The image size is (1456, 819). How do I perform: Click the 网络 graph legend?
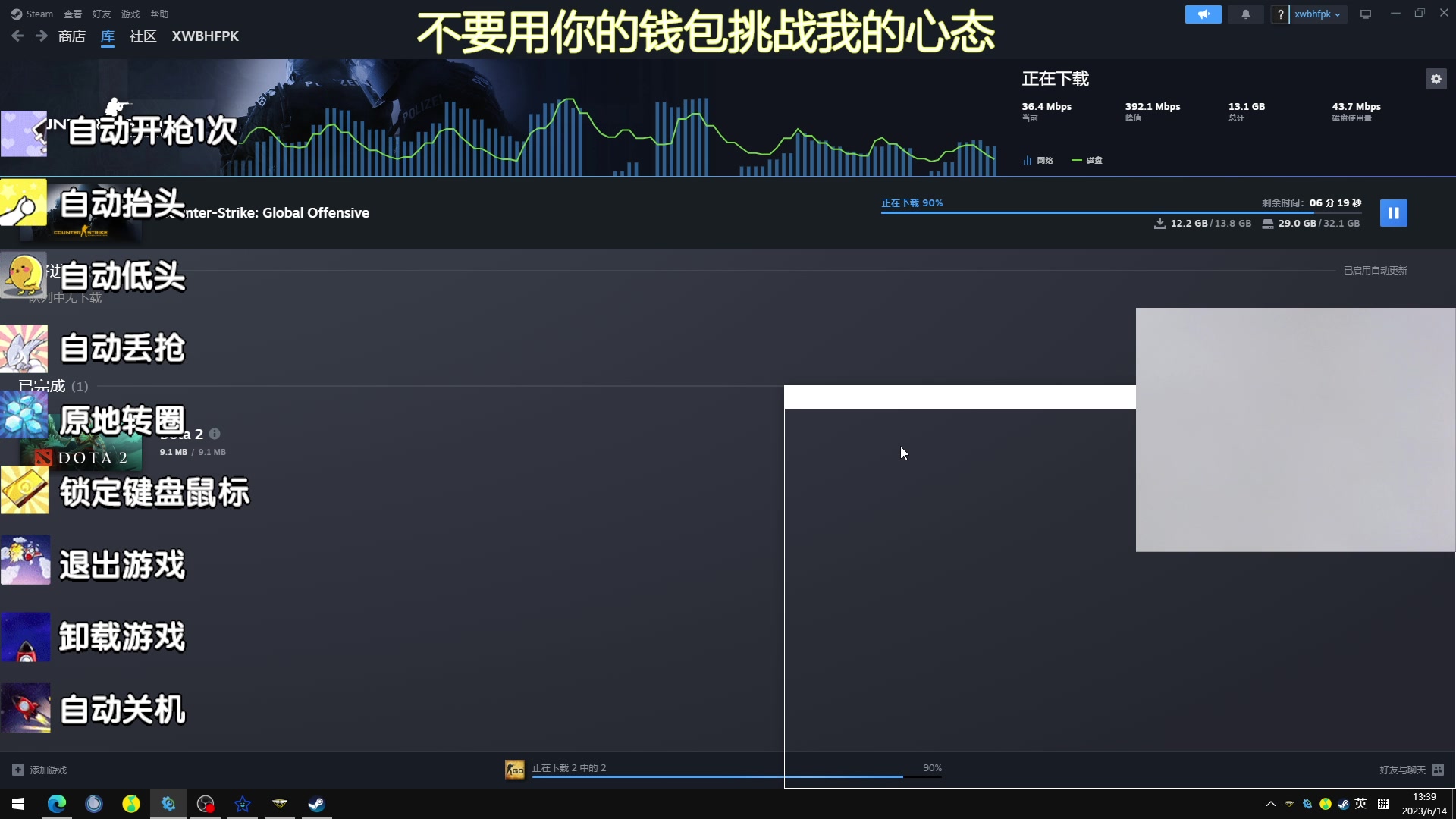1037,160
